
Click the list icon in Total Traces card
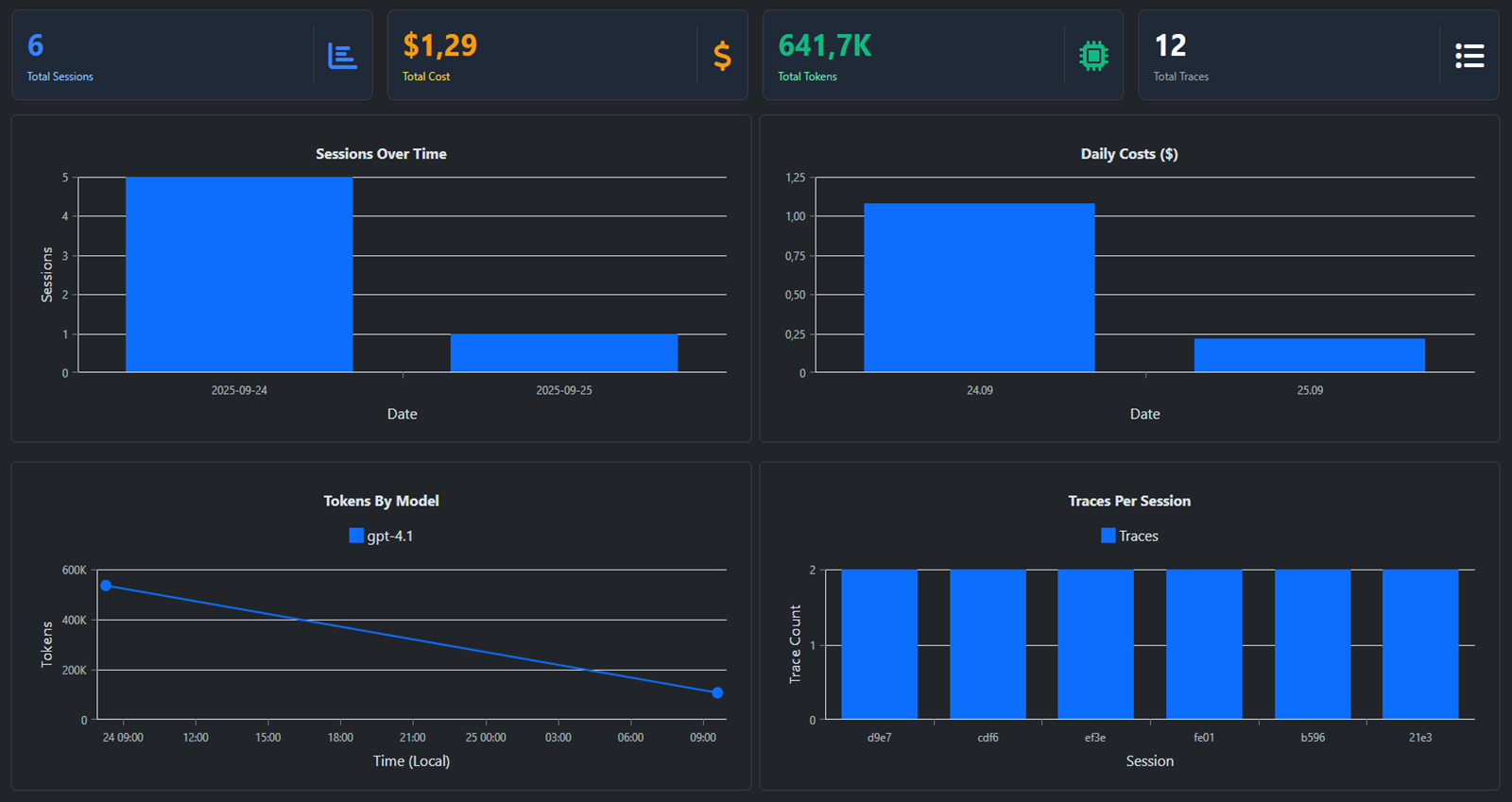pyautogui.click(x=1469, y=57)
